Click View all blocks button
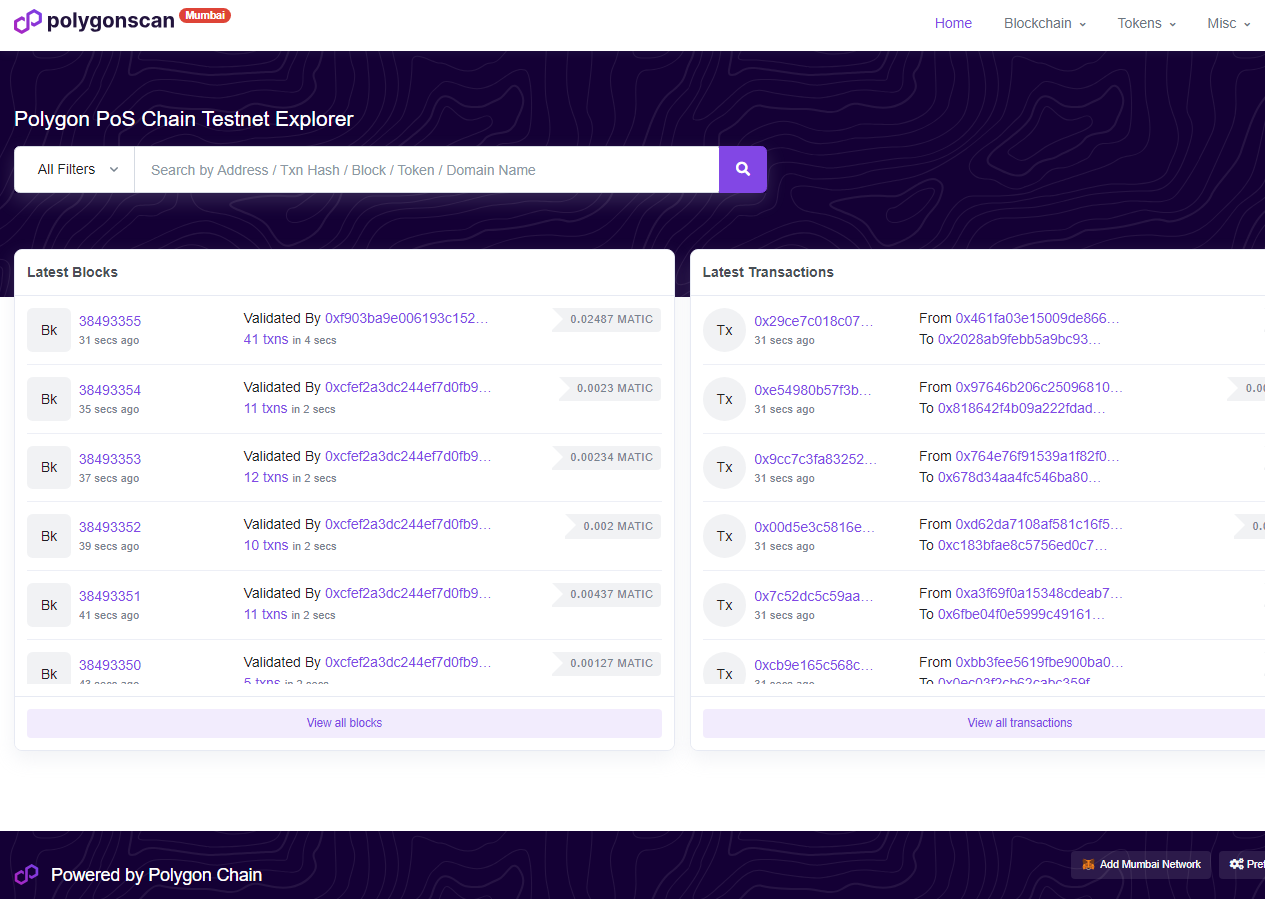Screen dimensions: 1265x899 coord(344,723)
